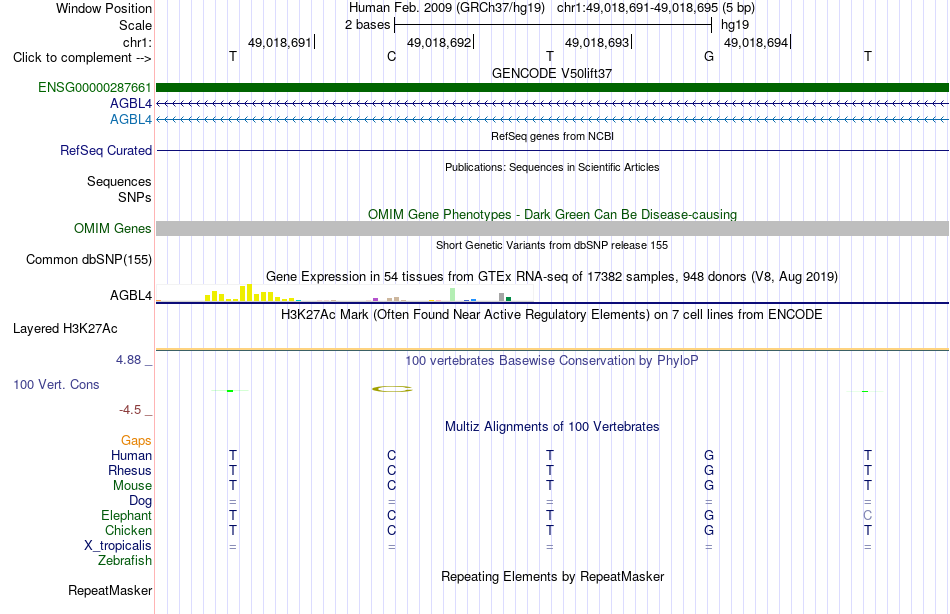The height and width of the screenshot is (614, 950).
Task: Select the Zebrafish alignment row label
Action: point(125,561)
